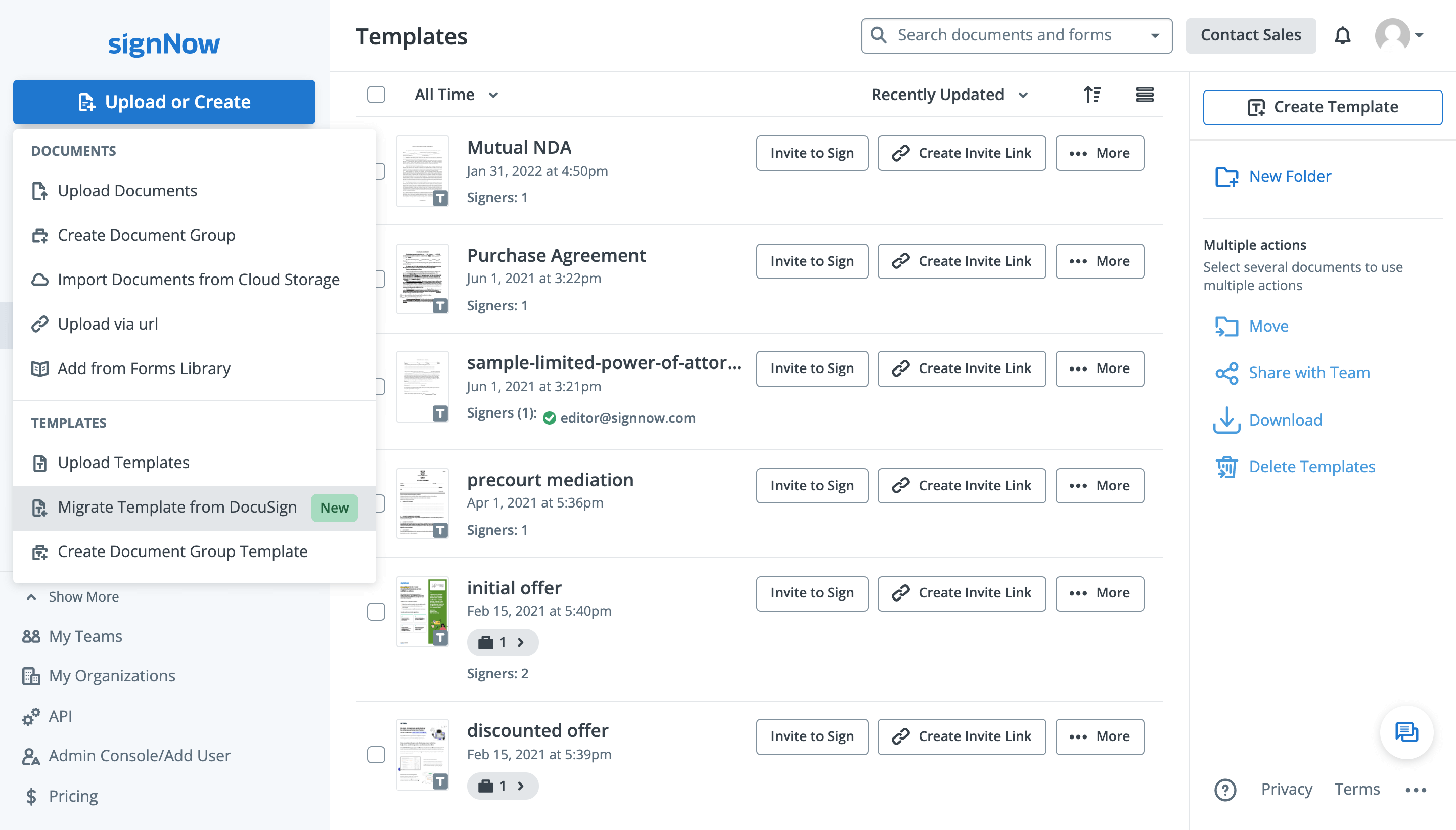The image size is (1456, 830).
Task: Select the discounted offer template checkbox
Action: pos(376,754)
